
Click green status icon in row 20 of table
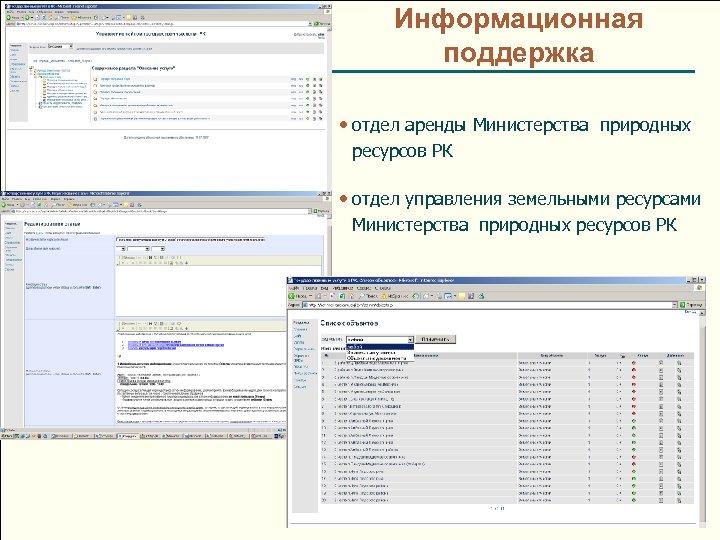634,500
